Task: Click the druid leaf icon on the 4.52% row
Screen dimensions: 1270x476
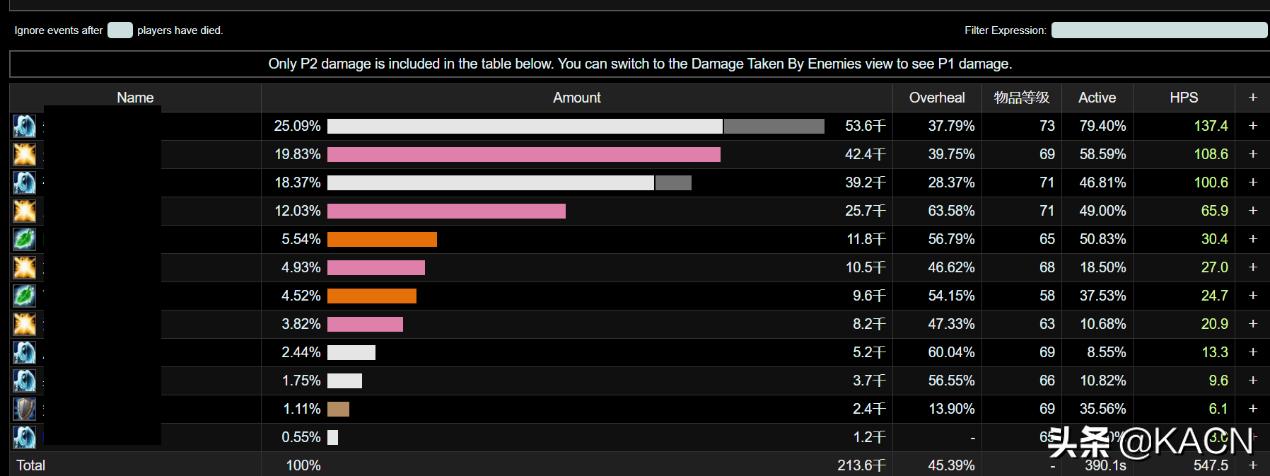Action: [24, 296]
